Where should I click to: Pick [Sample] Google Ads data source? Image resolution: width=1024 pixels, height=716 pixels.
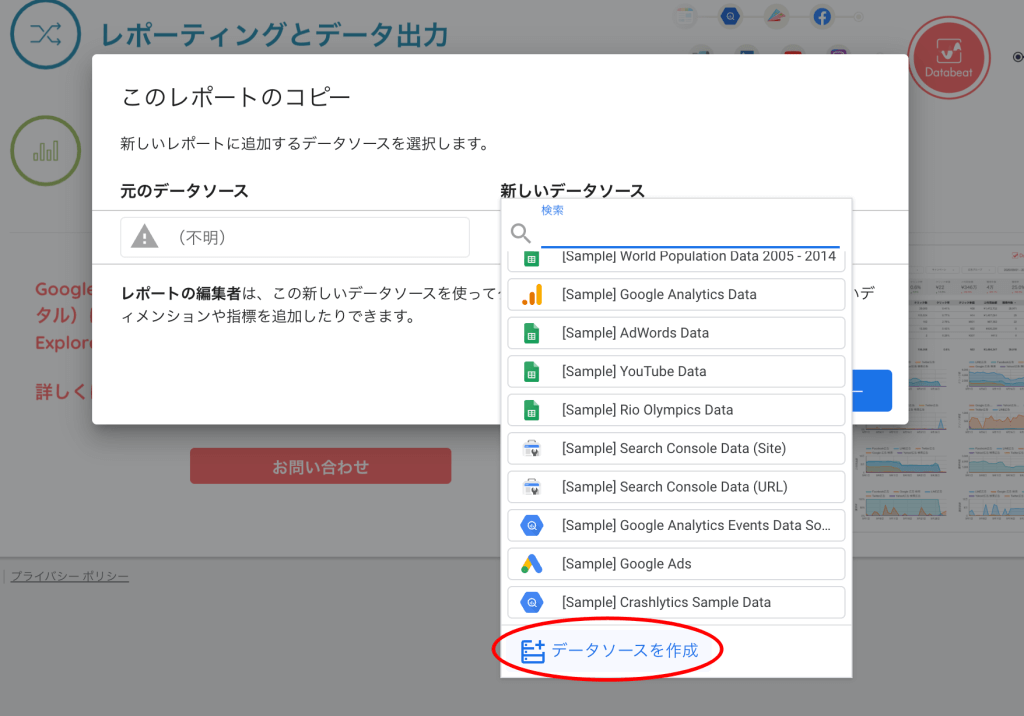[676, 564]
